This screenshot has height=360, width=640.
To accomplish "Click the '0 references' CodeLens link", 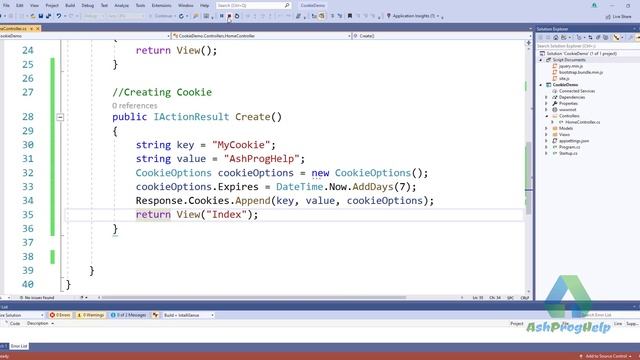I will pyautogui.click(x=134, y=106).
